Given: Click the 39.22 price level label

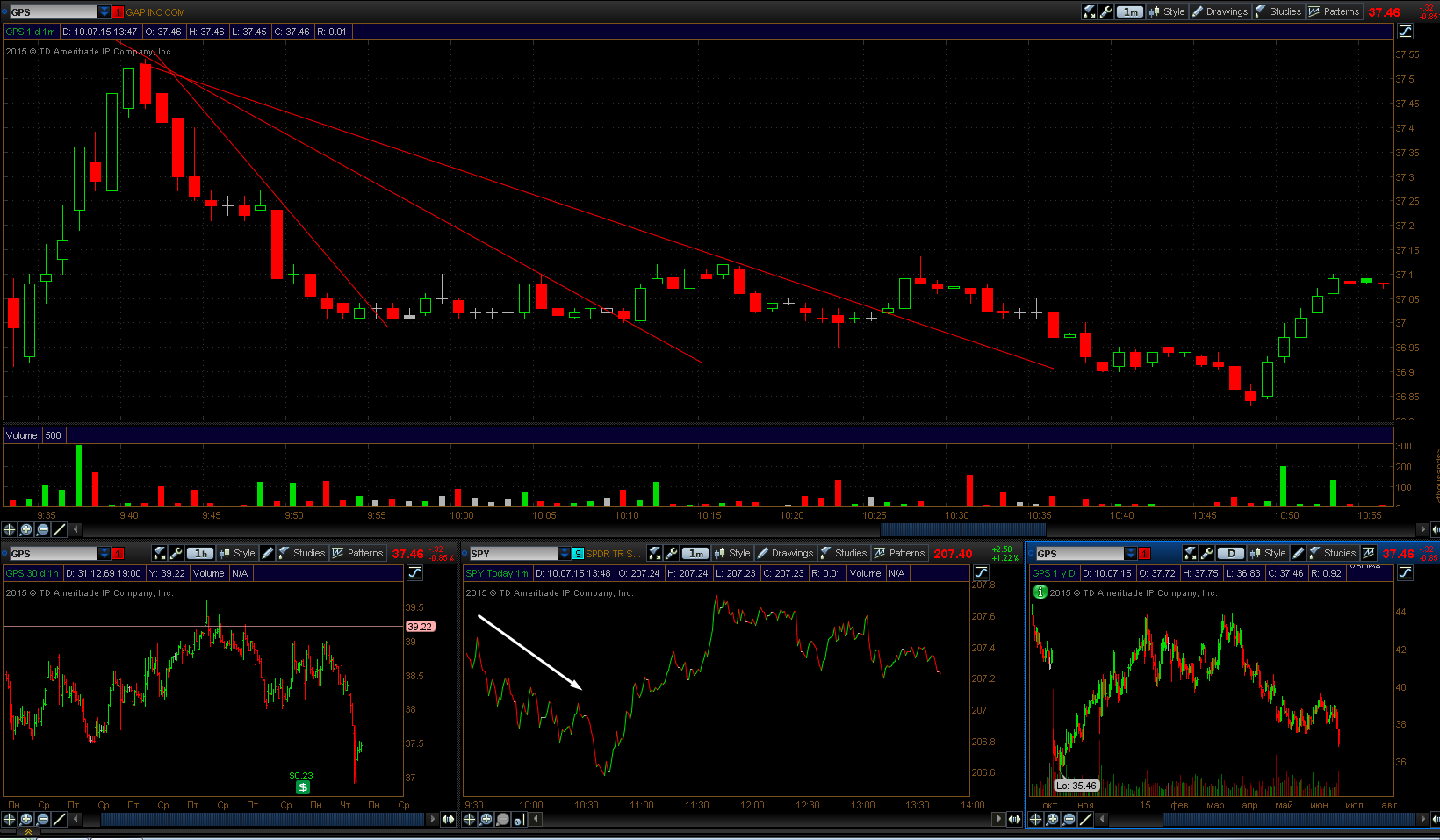Looking at the screenshot, I should pos(420,627).
